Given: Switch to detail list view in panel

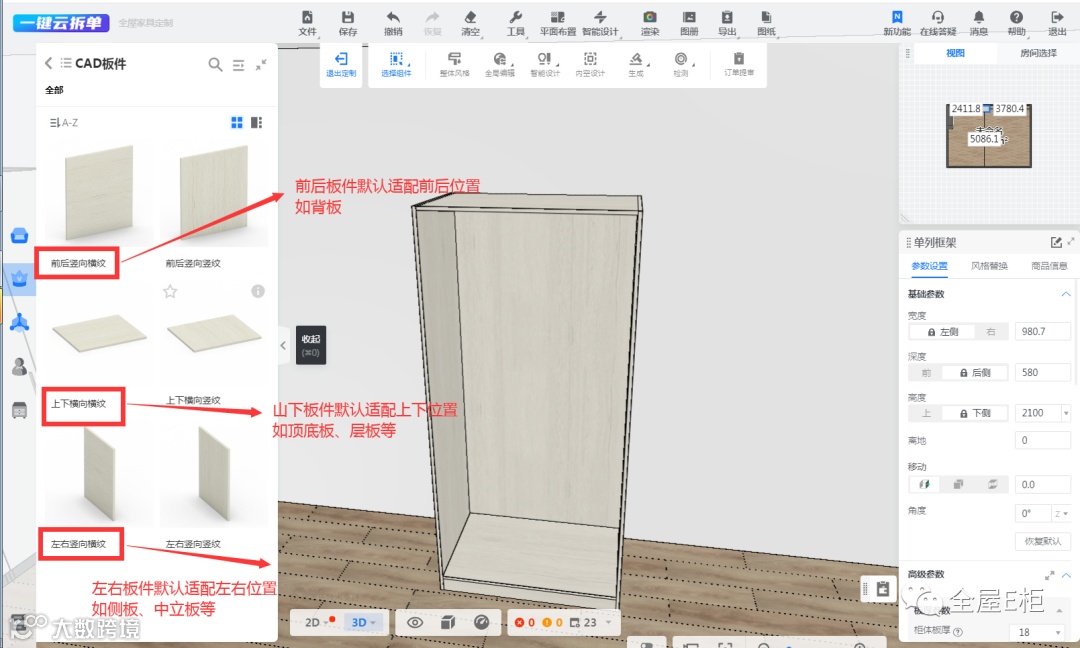Looking at the screenshot, I should pyautogui.click(x=256, y=122).
